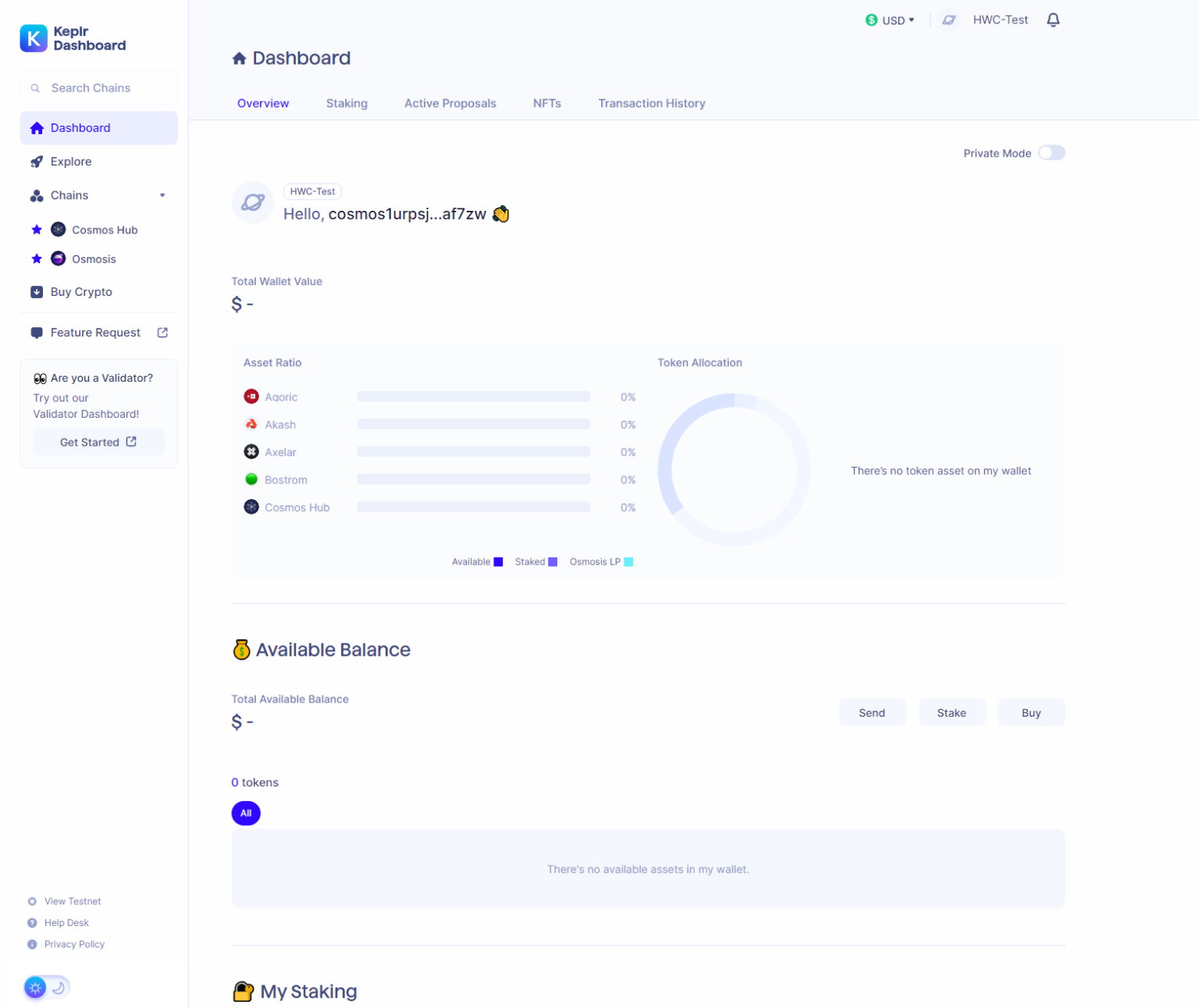Click the notification bell icon
1199x1008 pixels.
click(1053, 20)
